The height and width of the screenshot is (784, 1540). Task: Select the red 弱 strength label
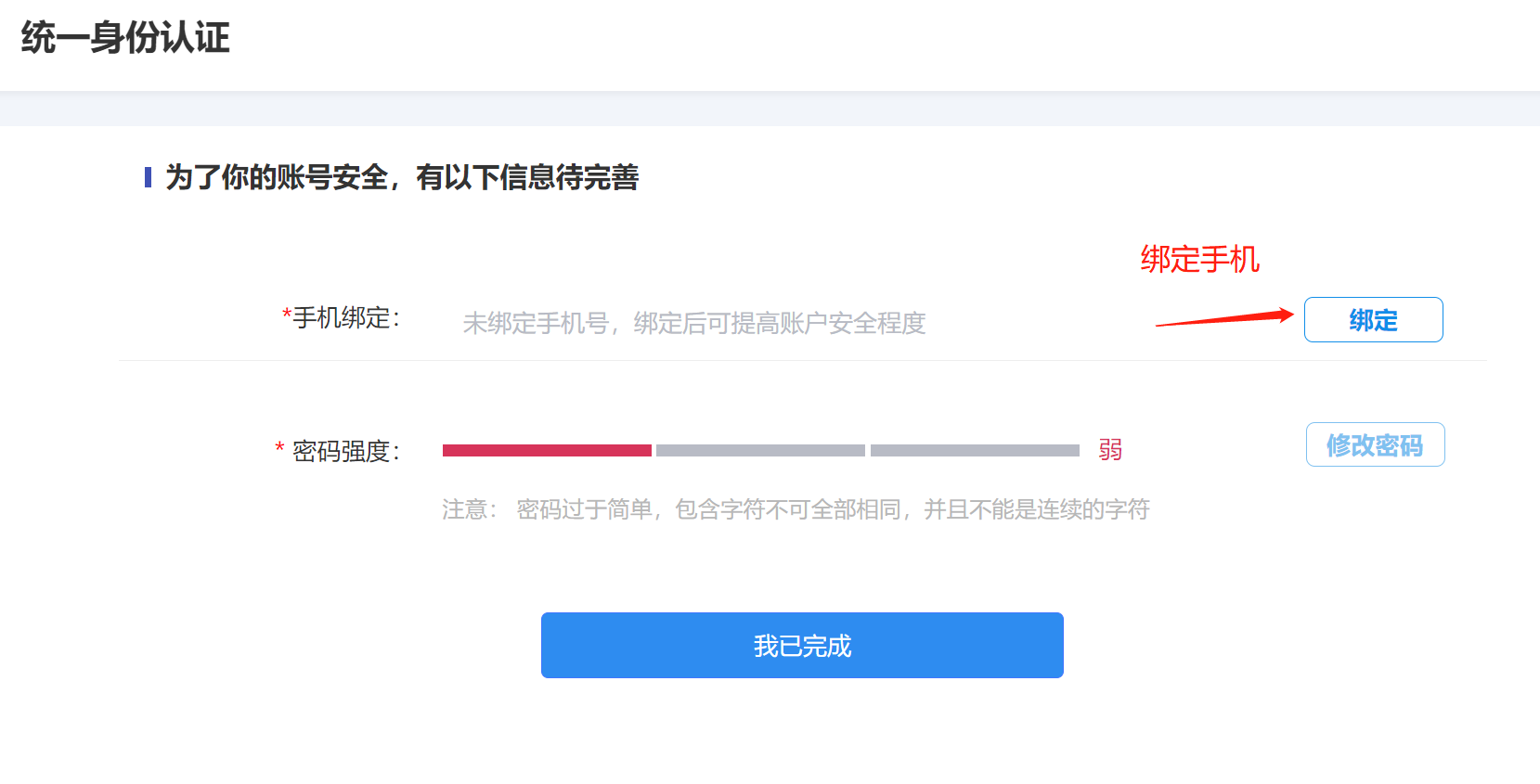tap(1111, 450)
